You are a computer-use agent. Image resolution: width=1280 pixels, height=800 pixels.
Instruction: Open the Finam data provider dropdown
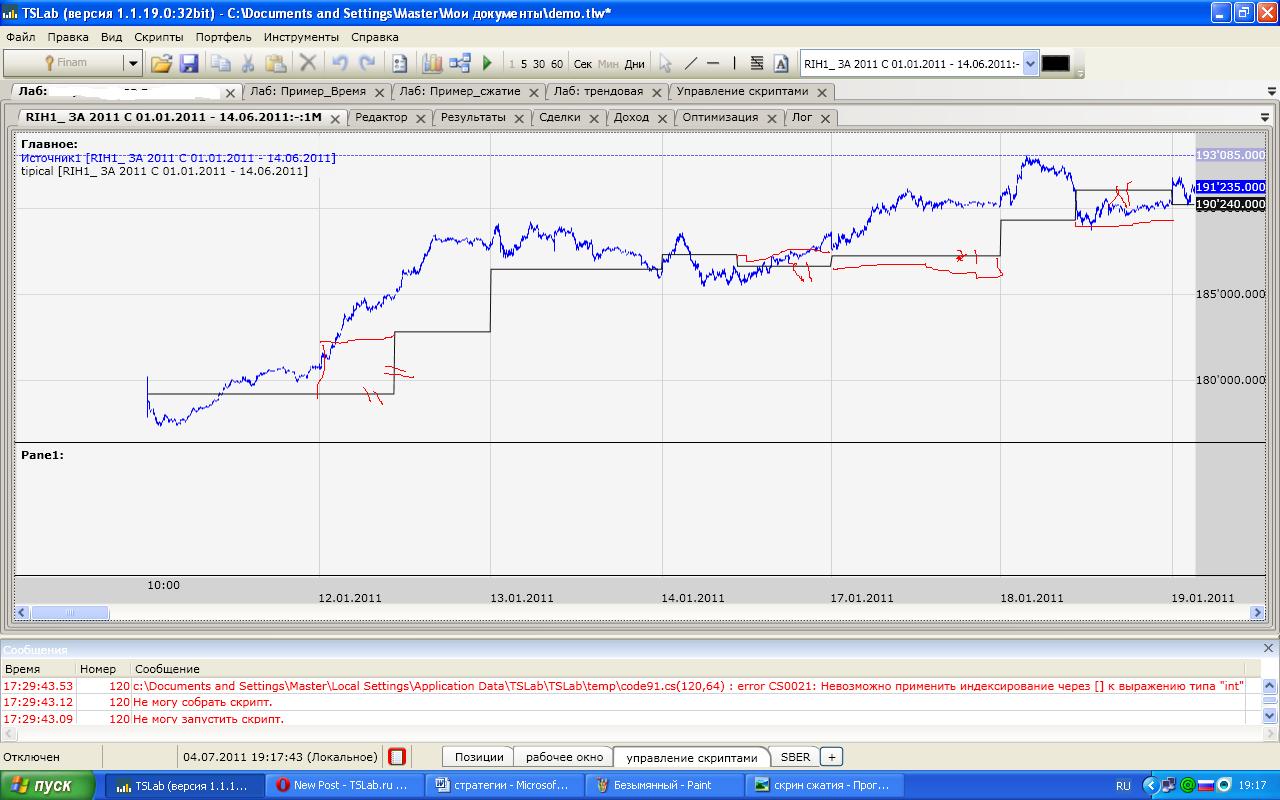pyautogui.click(x=132, y=63)
